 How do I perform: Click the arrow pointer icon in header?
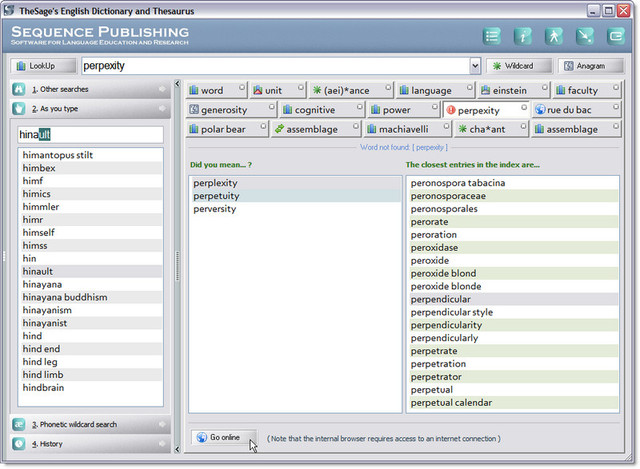585,36
